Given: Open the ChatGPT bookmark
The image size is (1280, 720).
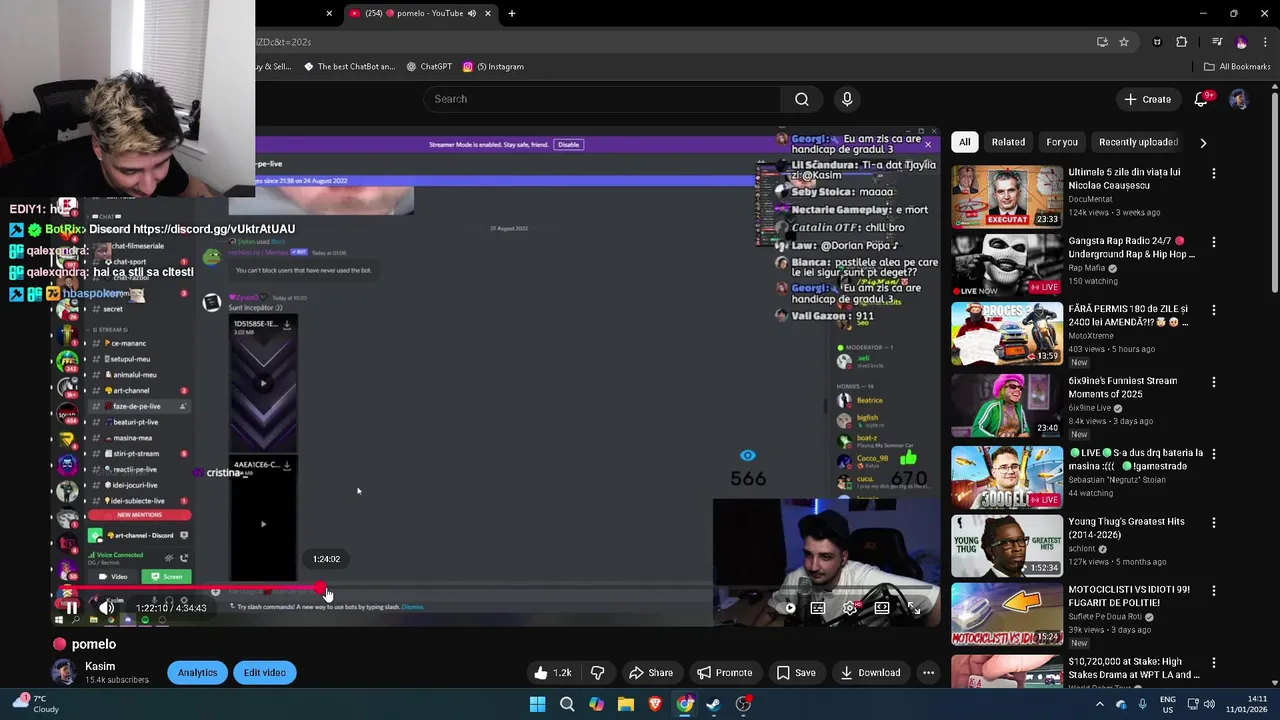Looking at the screenshot, I should tap(429, 67).
